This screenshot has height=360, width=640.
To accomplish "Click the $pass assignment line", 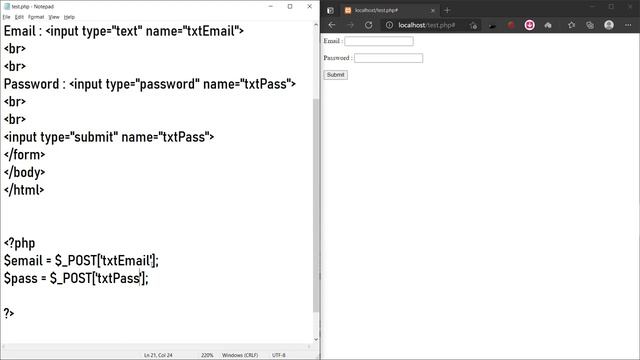I will (x=76, y=278).
